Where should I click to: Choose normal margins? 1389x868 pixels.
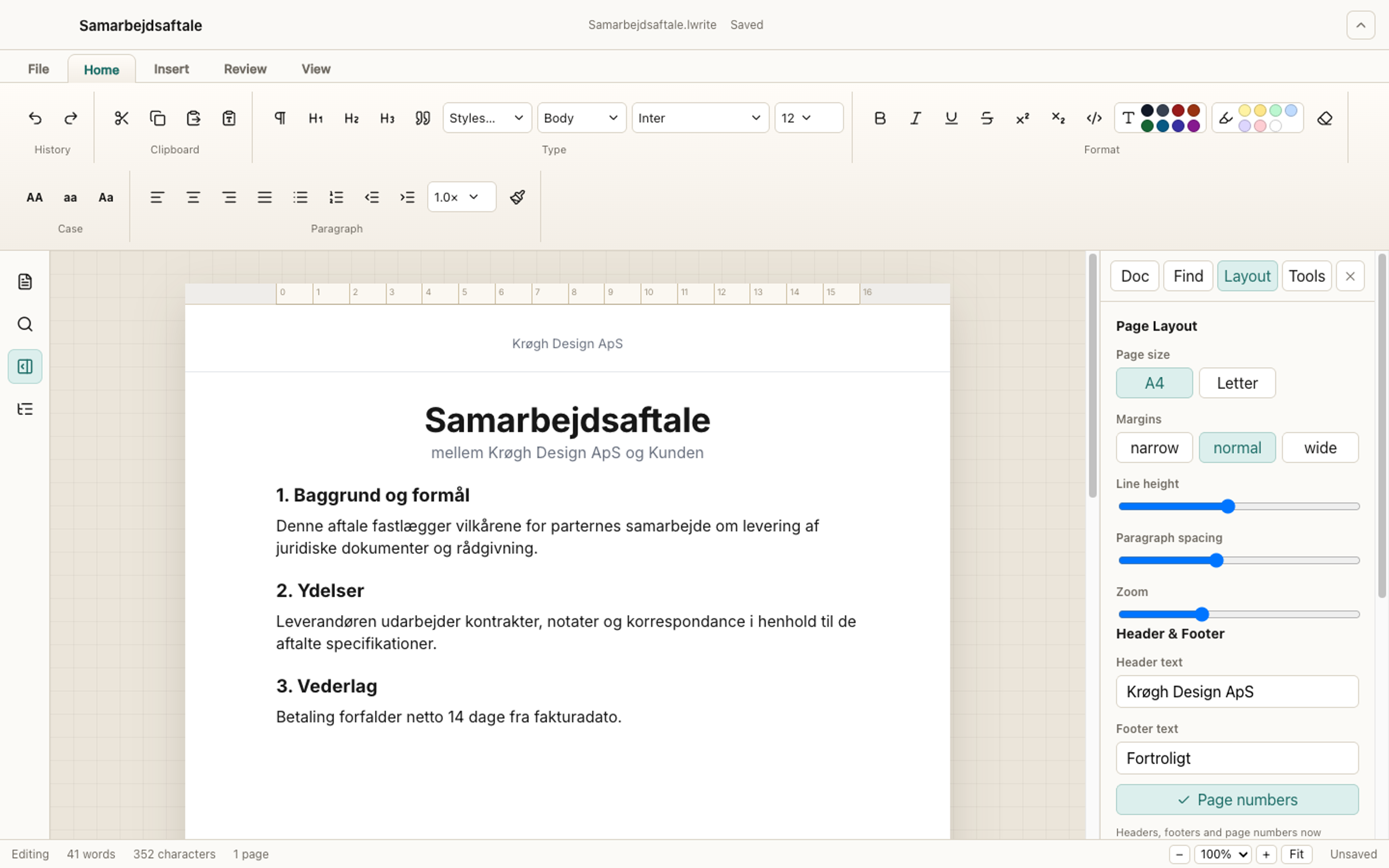pos(1237,448)
